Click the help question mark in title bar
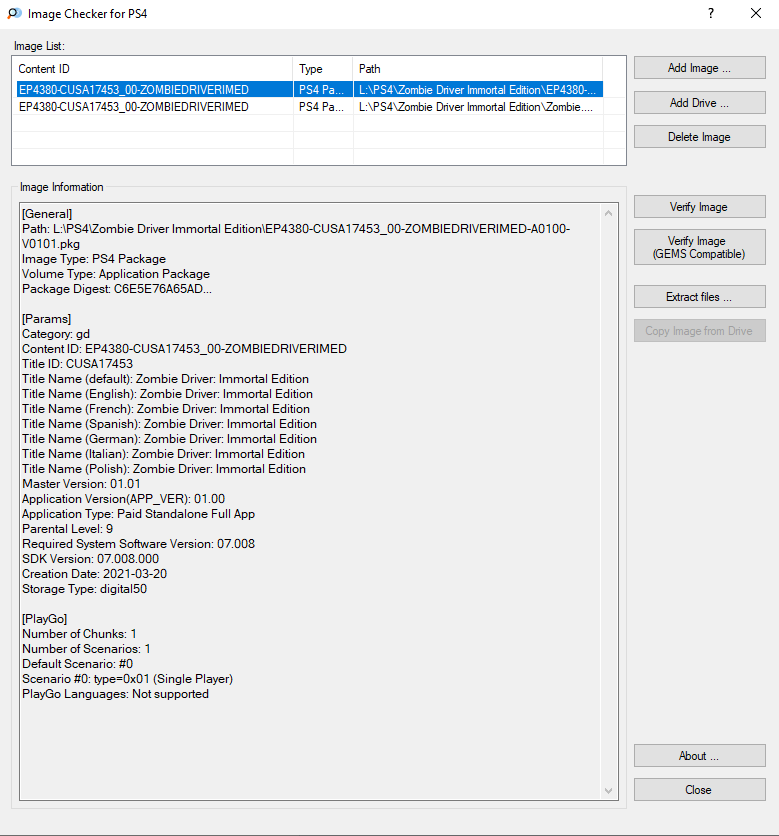 [711, 13]
